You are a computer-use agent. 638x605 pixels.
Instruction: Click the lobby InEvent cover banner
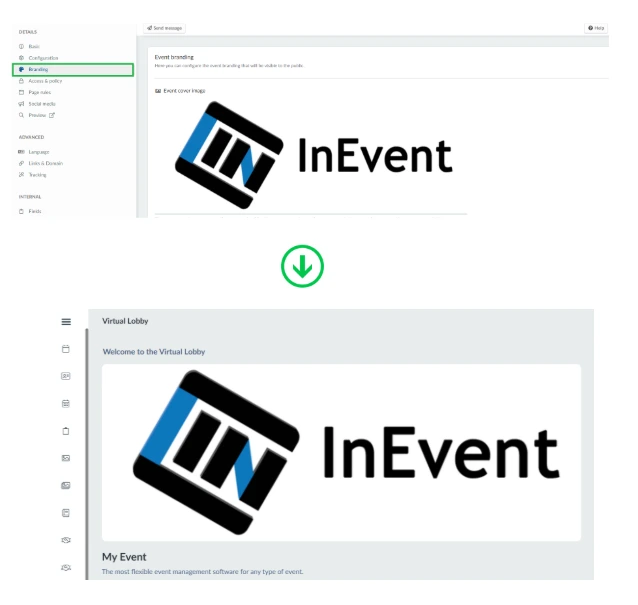(341, 452)
